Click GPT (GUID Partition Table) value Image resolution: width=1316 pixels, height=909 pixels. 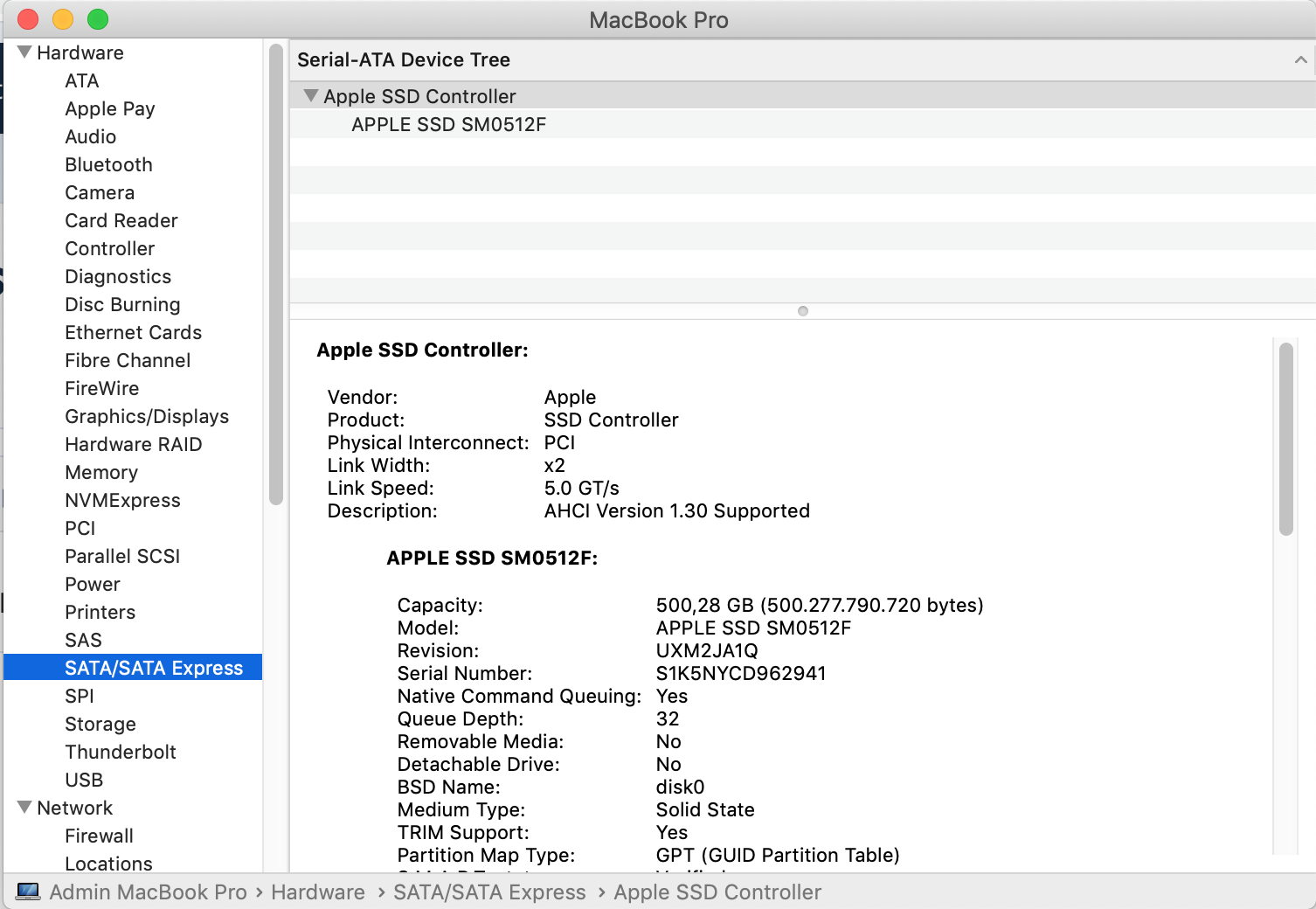pos(778,855)
